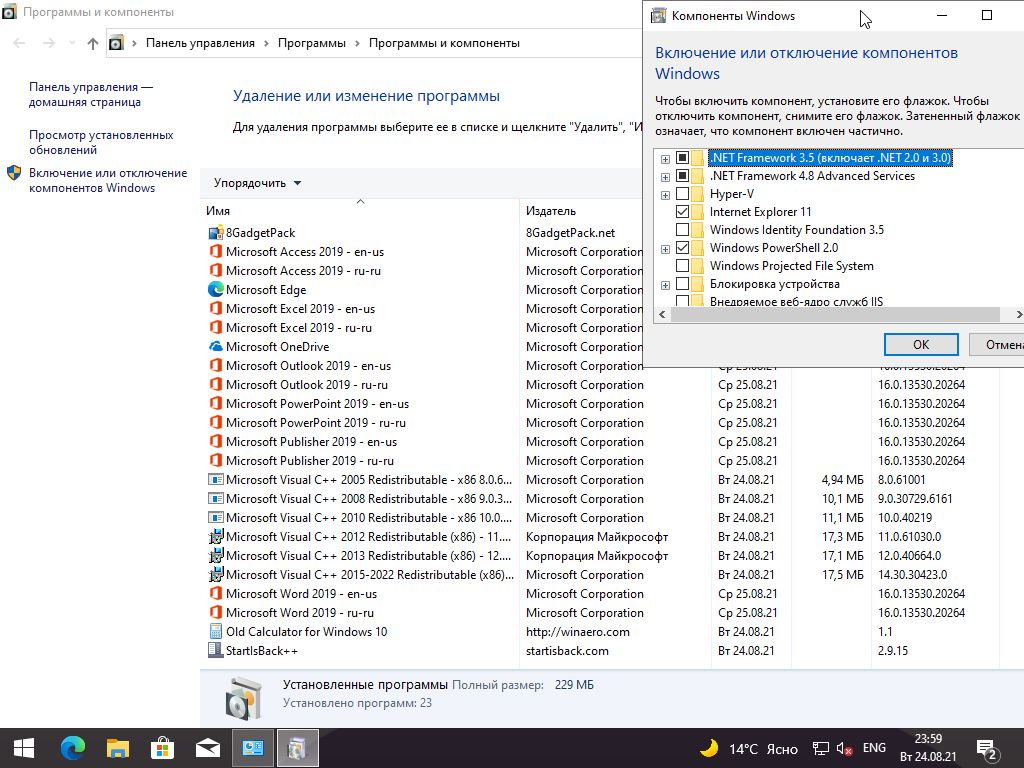Open Просмотр установленных обновлений link
This screenshot has height=768, width=1024.
tap(101, 142)
